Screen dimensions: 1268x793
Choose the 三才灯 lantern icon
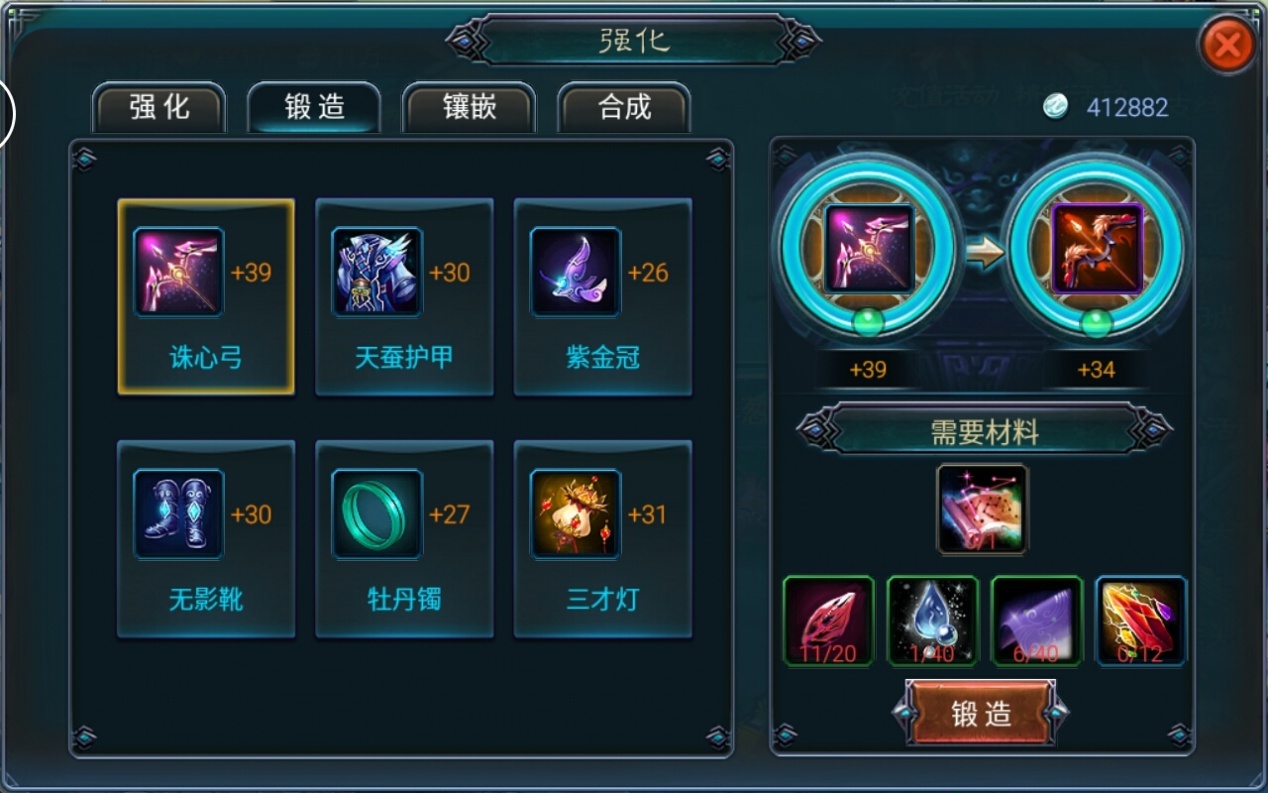pyautogui.click(x=575, y=514)
